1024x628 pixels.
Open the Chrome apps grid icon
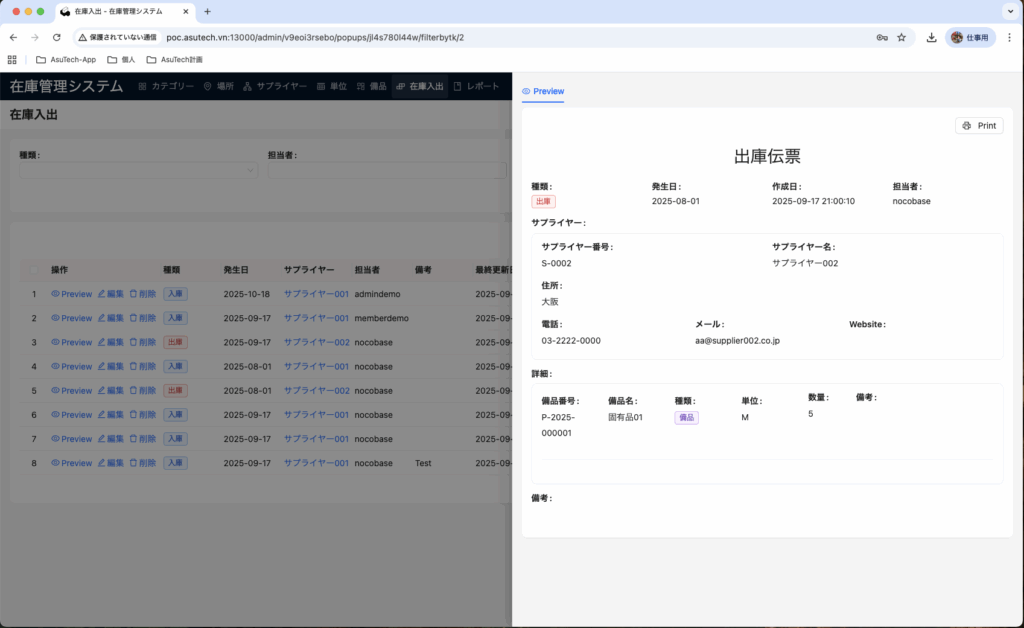[12, 59]
